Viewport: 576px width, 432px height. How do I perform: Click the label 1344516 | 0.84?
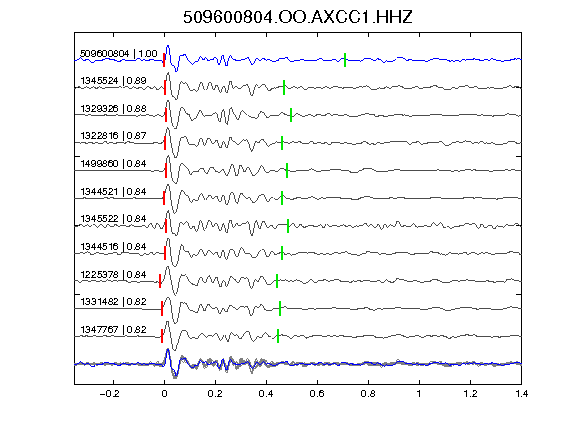coord(114,246)
